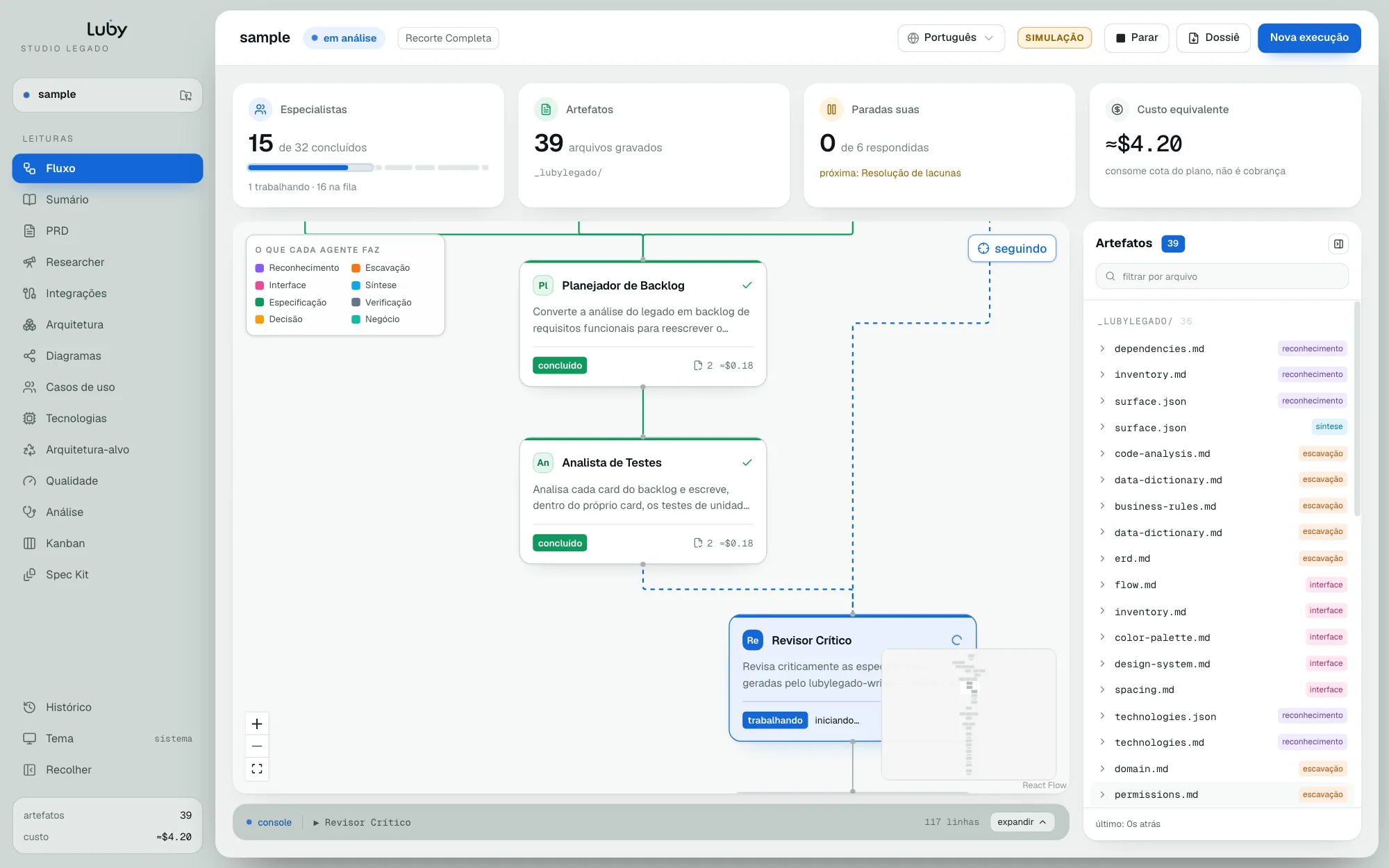This screenshot has width=1389, height=868.
Task: Click the Escavação orange legend swatch
Action: coord(356,268)
